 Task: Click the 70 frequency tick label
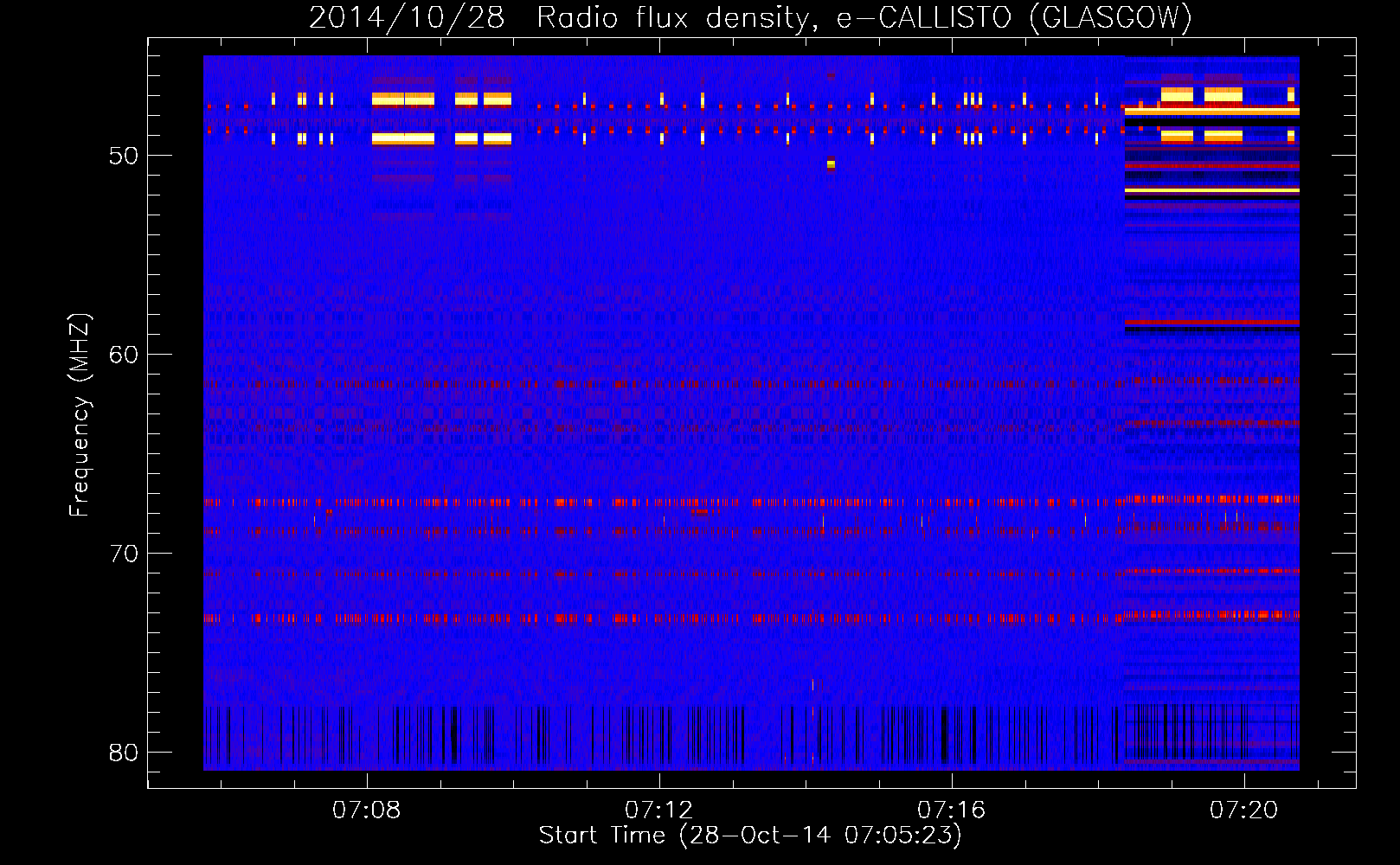pos(124,554)
